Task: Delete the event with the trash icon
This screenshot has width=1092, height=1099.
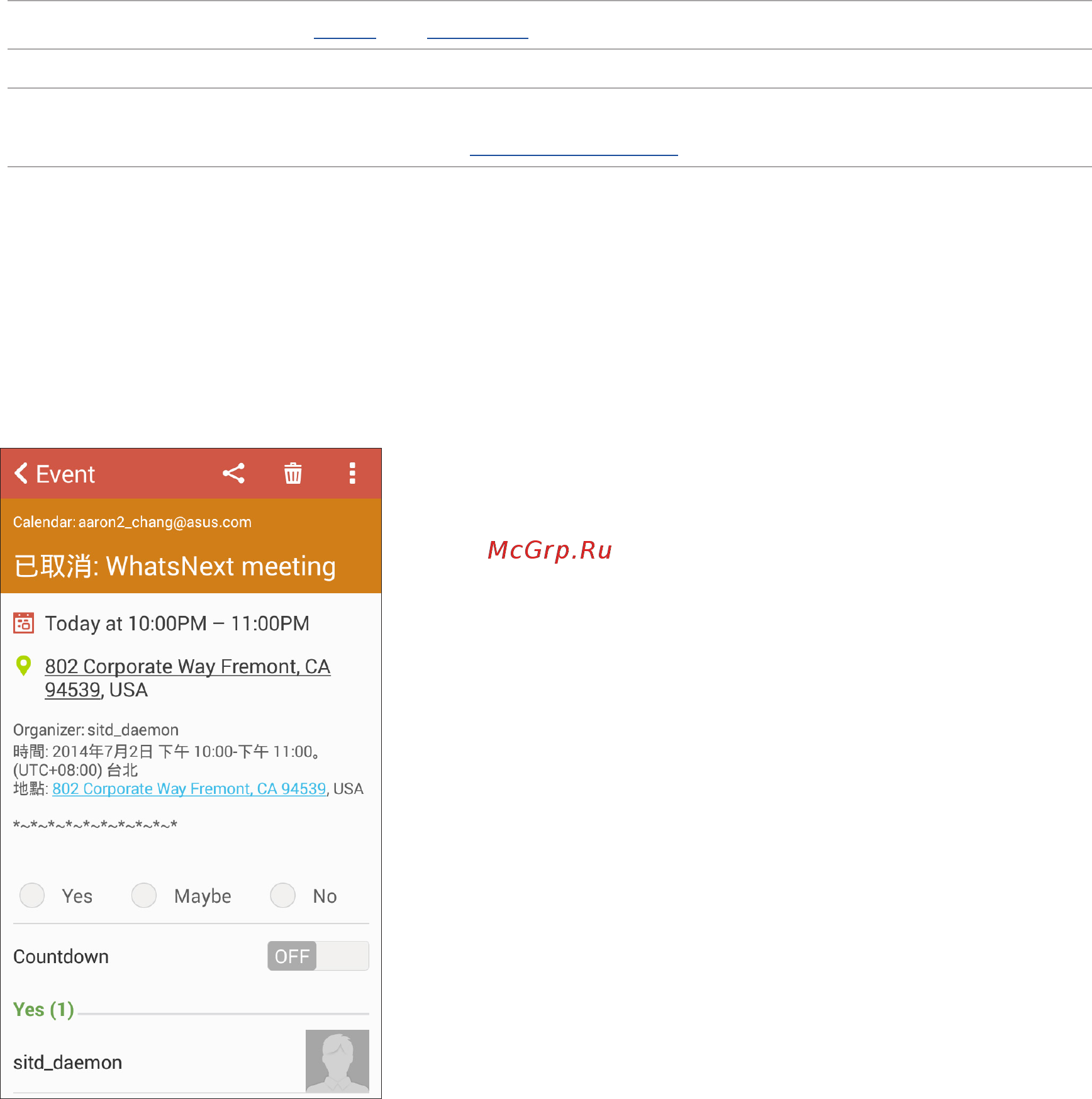Action: coord(293,473)
